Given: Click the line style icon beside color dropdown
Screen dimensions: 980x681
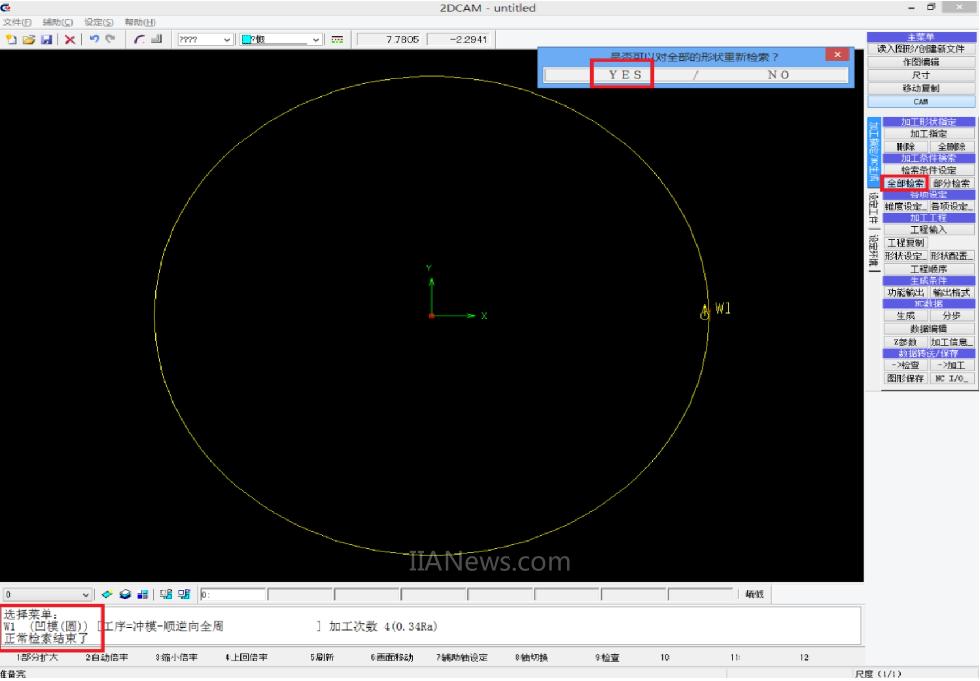Looking at the screenshot, I should [337, 39].
